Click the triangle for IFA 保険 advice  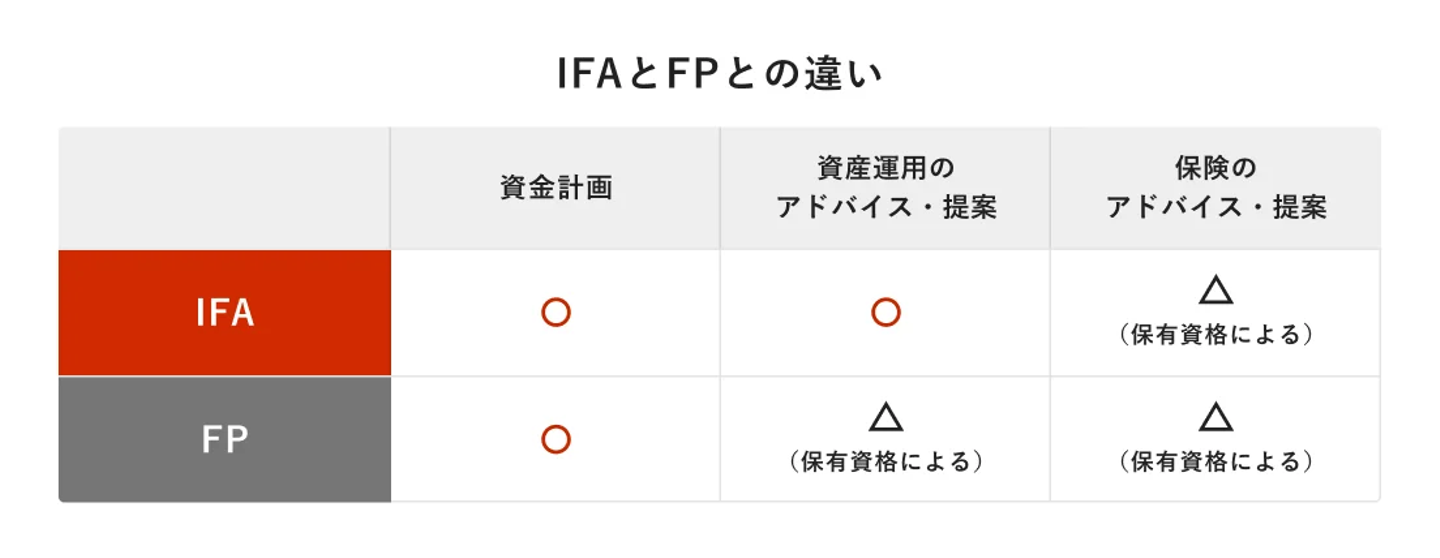point(1215,291)
